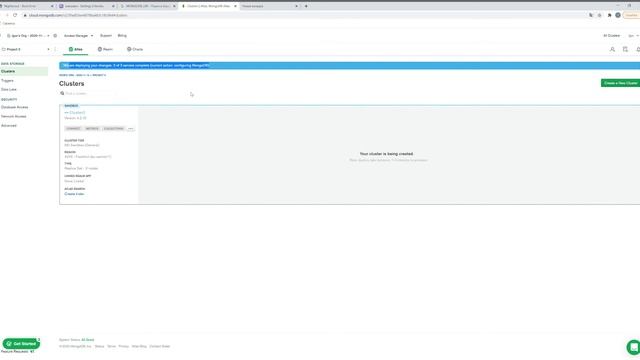Click 'Your cluster is being created' text
Screen dimensions: 640x360
pos(386,154)
